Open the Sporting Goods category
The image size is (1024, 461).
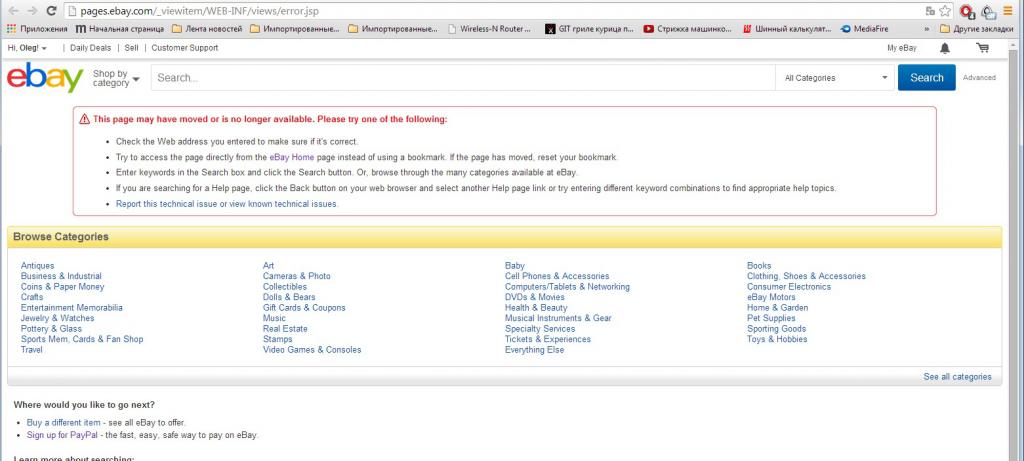tap(776, 329)
